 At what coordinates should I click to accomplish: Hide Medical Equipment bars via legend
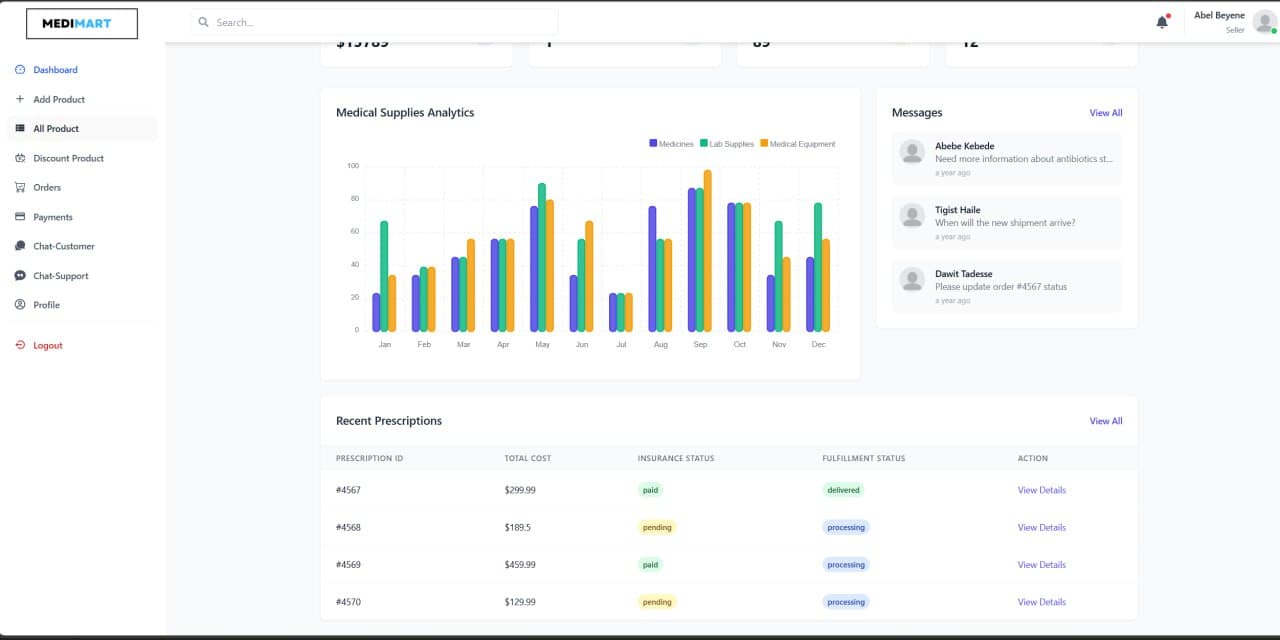(798, 143)
